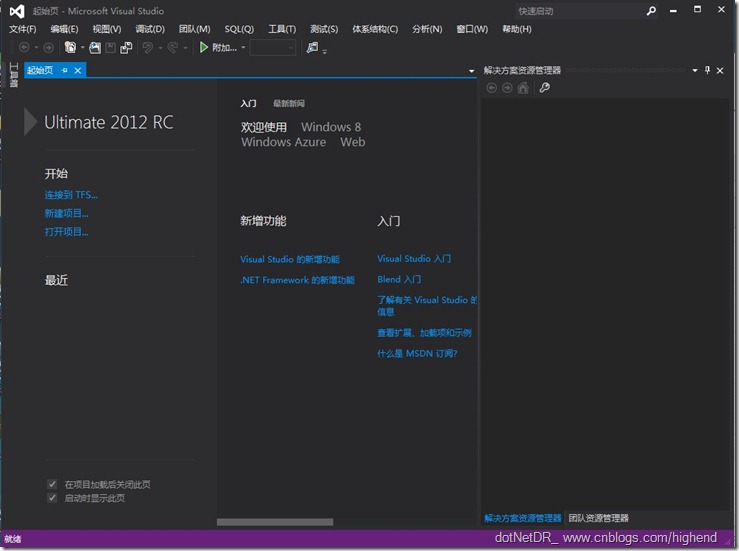The image size is (739, 551).
Task: Click the Redo toolbar icon
Action: click(173, 48)
